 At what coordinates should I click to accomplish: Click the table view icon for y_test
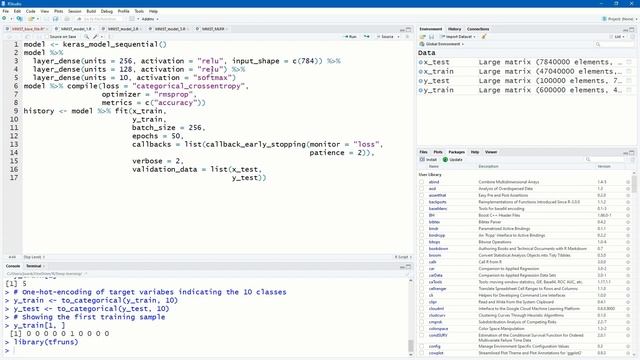coord(629,81)
